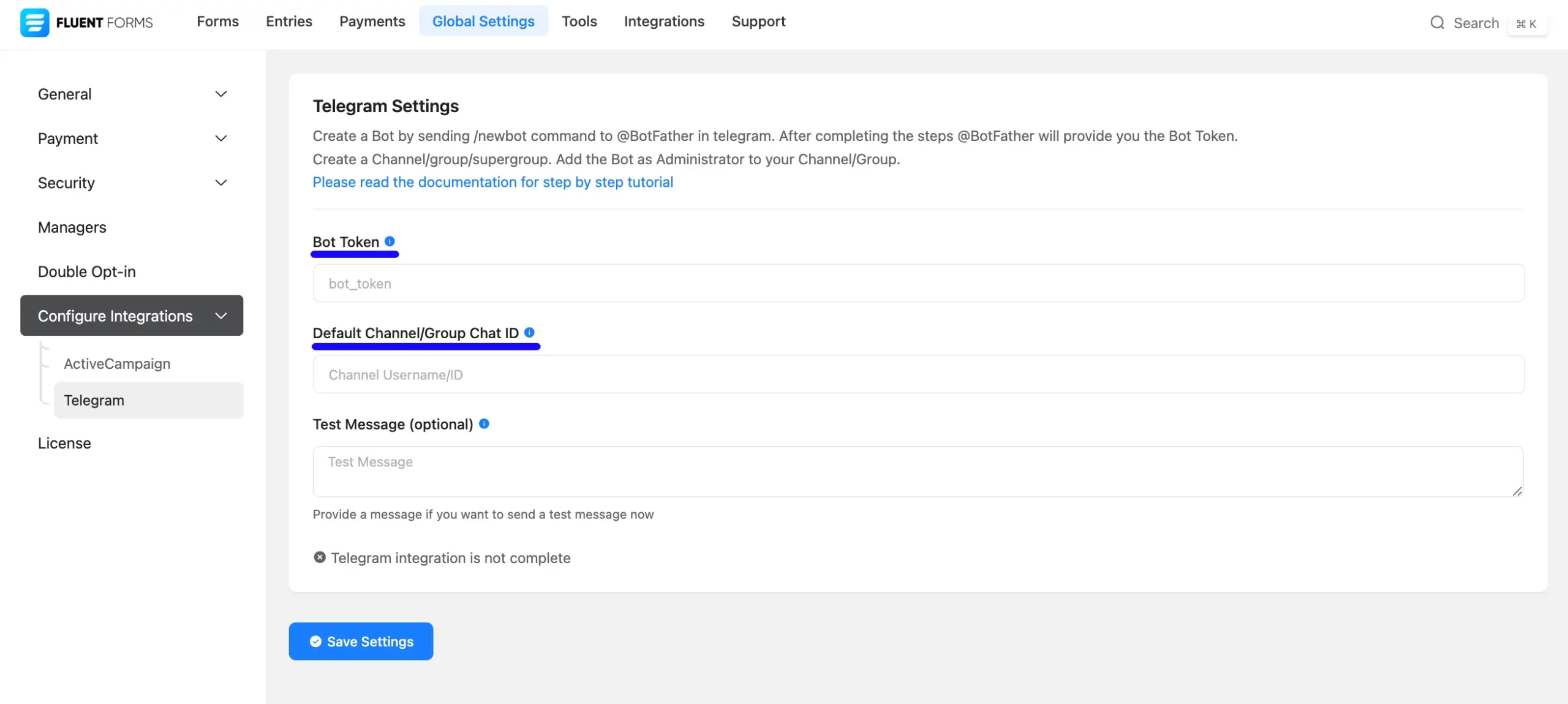Focus the Test Message textarea
This screenshot has width=1568, height=704.
click(918, 471)
